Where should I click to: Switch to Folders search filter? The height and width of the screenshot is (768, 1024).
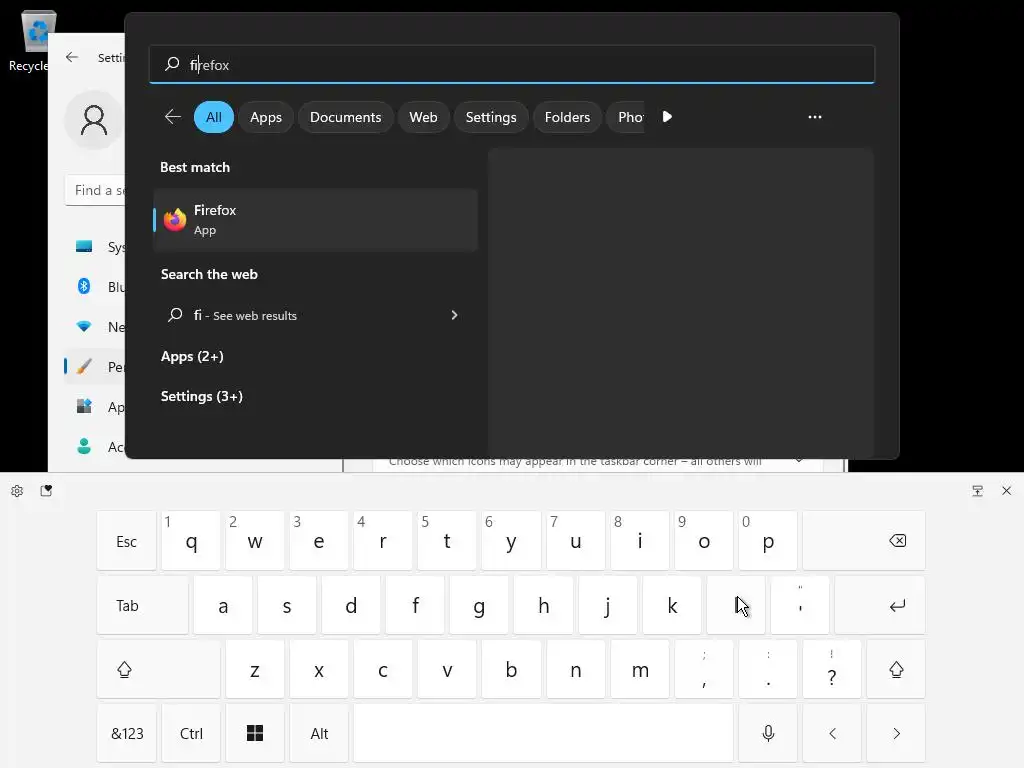coord(568,117)
